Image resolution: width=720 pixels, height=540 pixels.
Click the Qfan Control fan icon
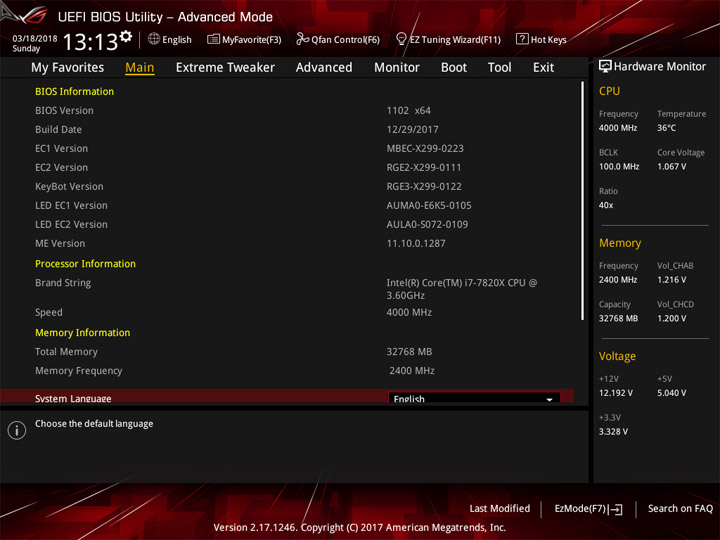pos(303,39)
